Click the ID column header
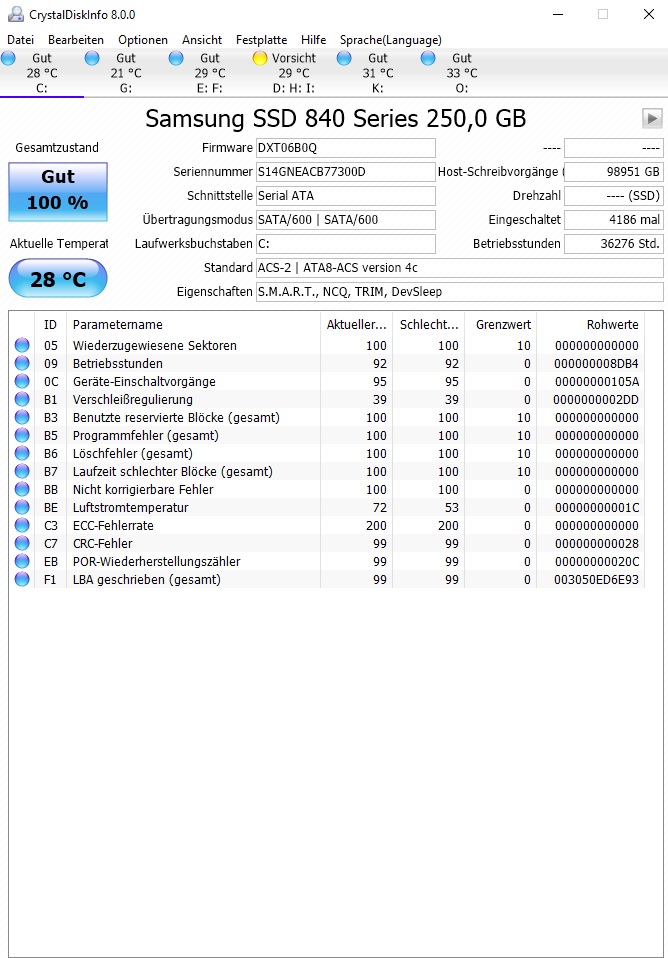The image size is (668, 958). (50, 324)
